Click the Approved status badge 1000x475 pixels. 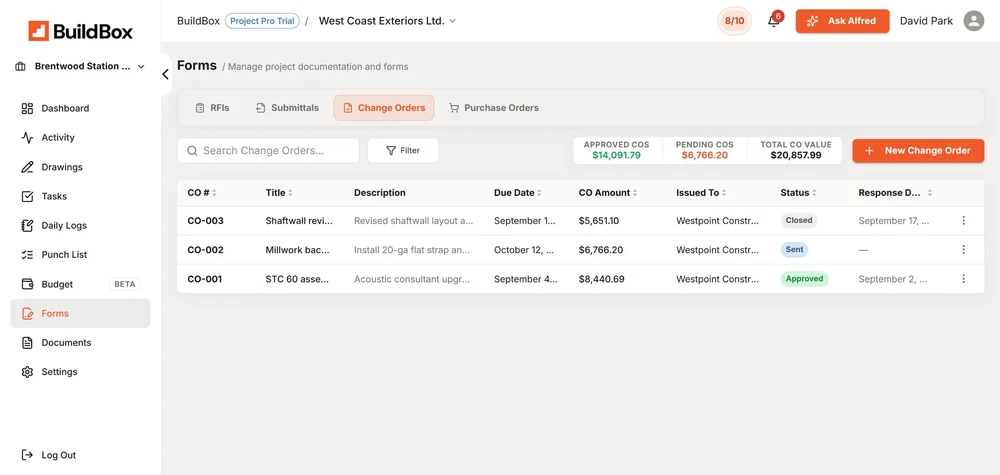(804, 279)
